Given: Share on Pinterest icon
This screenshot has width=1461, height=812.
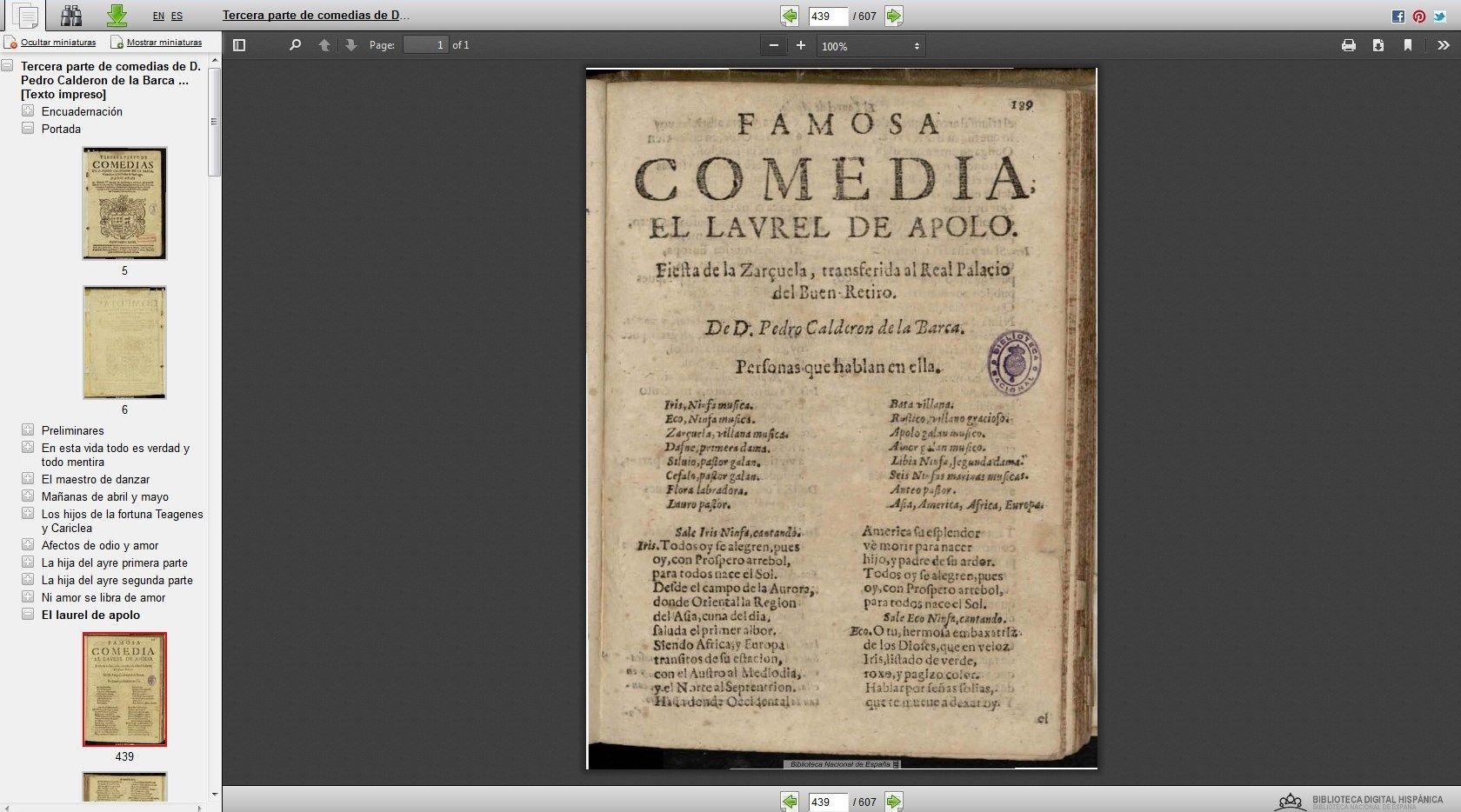Looking at the screenshot, I should 1418,17.
